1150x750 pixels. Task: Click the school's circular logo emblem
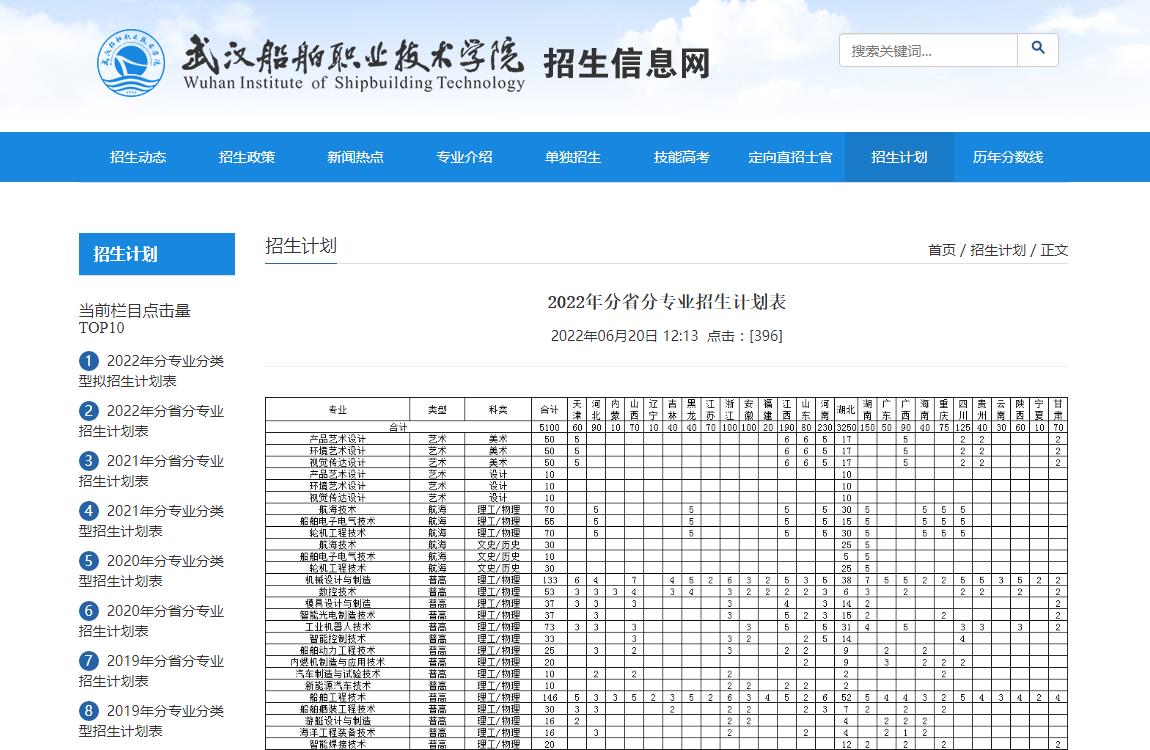click(131, 62)
